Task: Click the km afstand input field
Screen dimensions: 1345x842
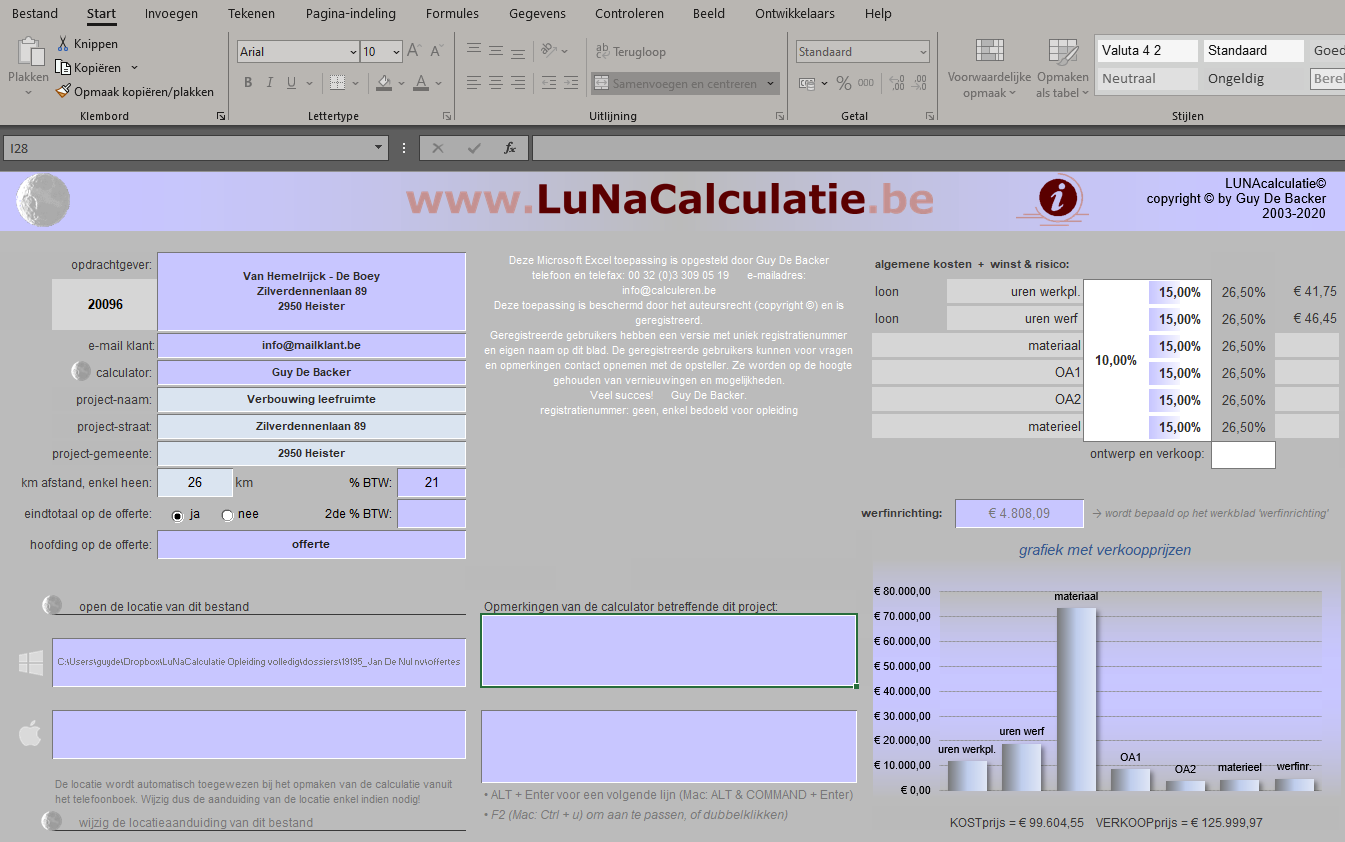Action: [195, 483]
